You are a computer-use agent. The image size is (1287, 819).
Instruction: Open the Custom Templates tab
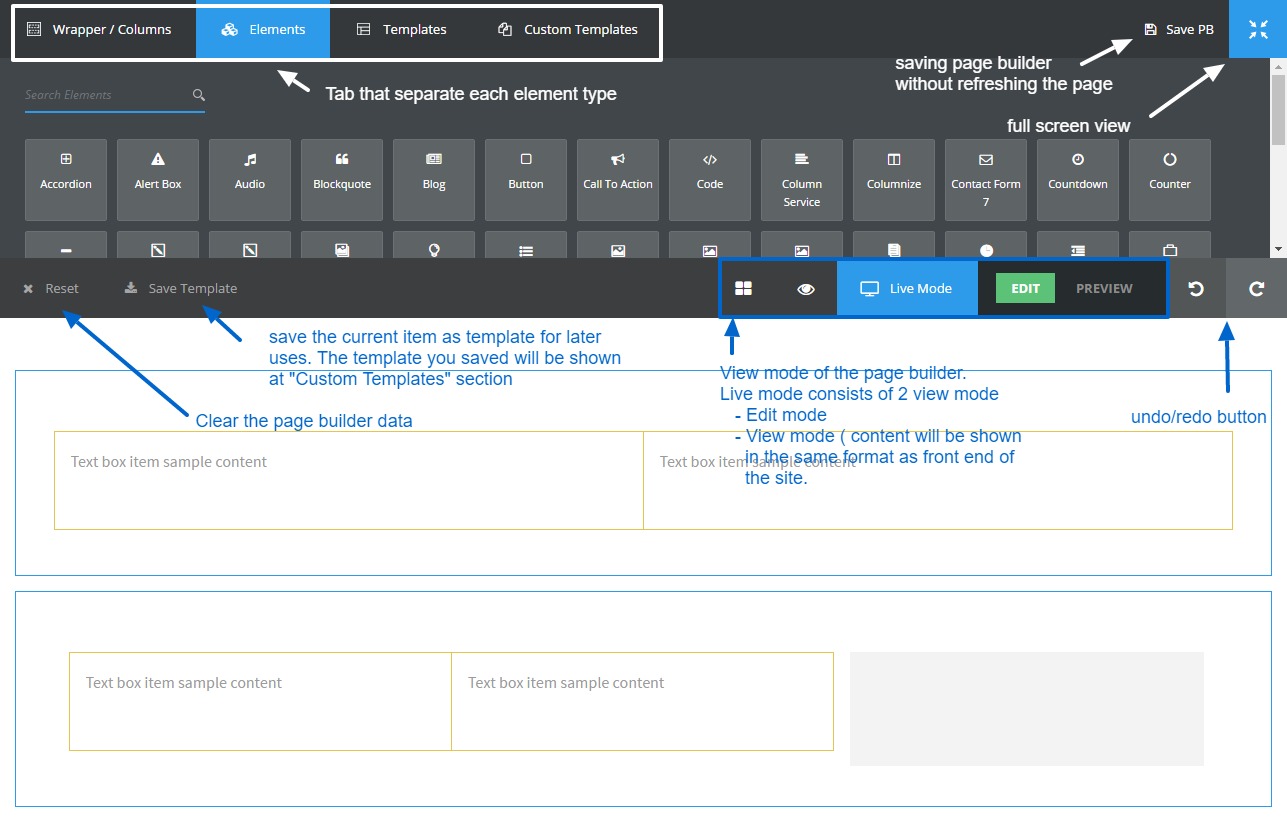pyautogui.click(x=568, y=30)
